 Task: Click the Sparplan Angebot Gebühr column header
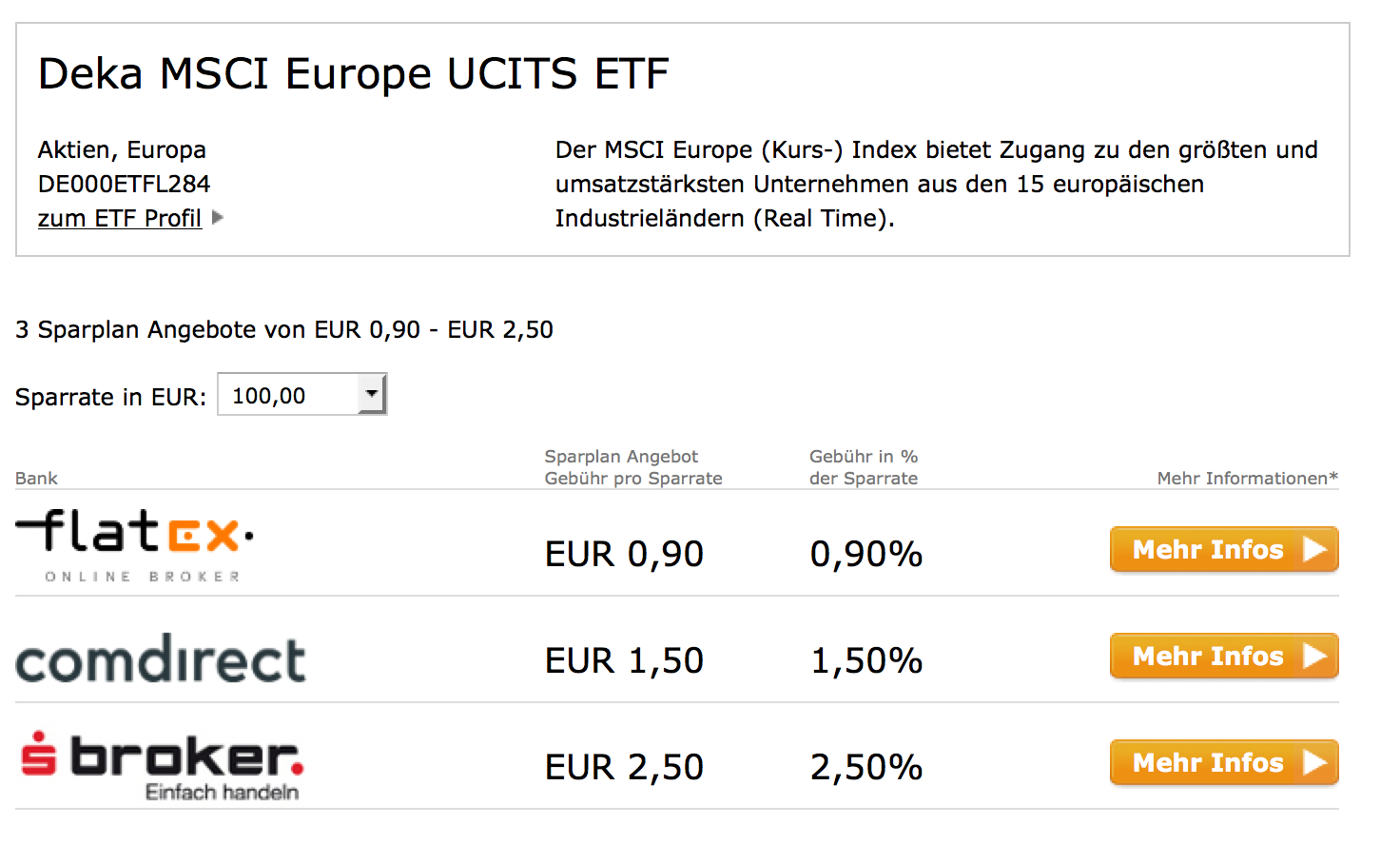click(632, 467)
